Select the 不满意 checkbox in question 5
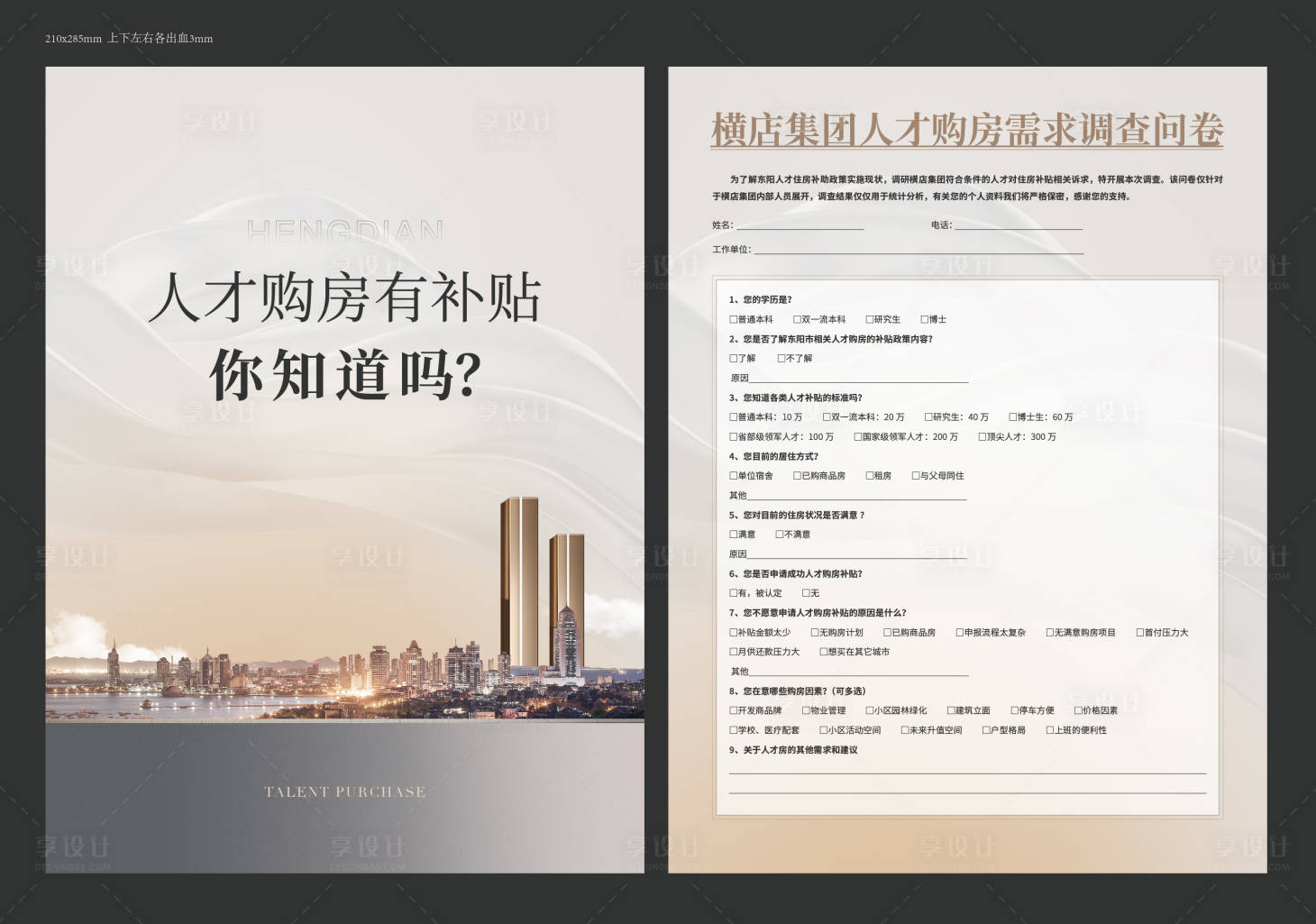 (x=780, y=535)
